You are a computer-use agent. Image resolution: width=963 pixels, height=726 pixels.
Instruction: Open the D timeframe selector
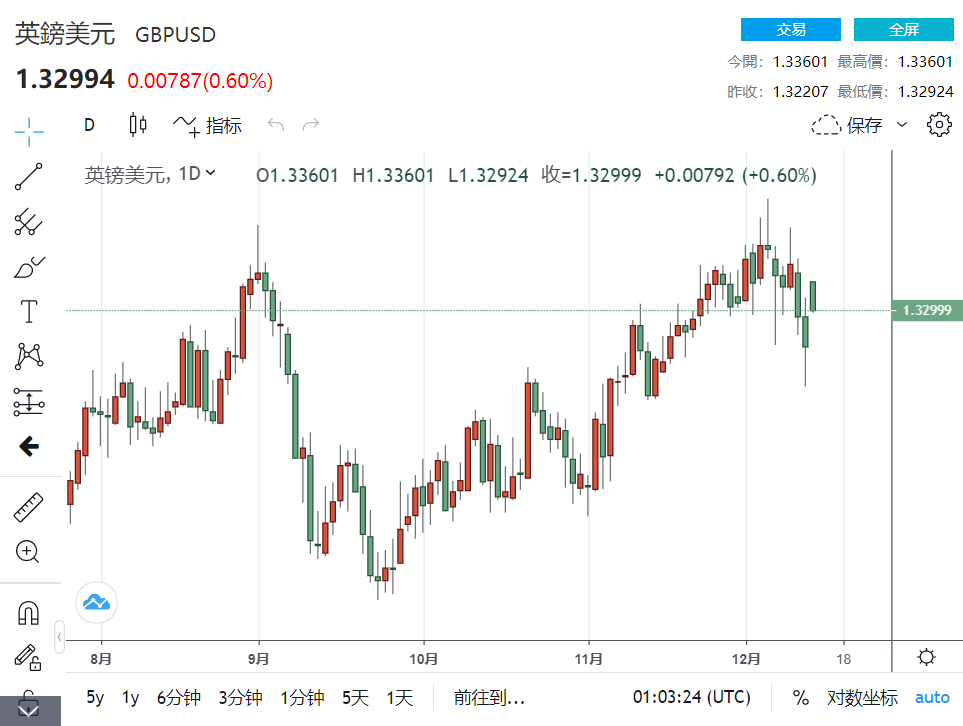(89, 125)
